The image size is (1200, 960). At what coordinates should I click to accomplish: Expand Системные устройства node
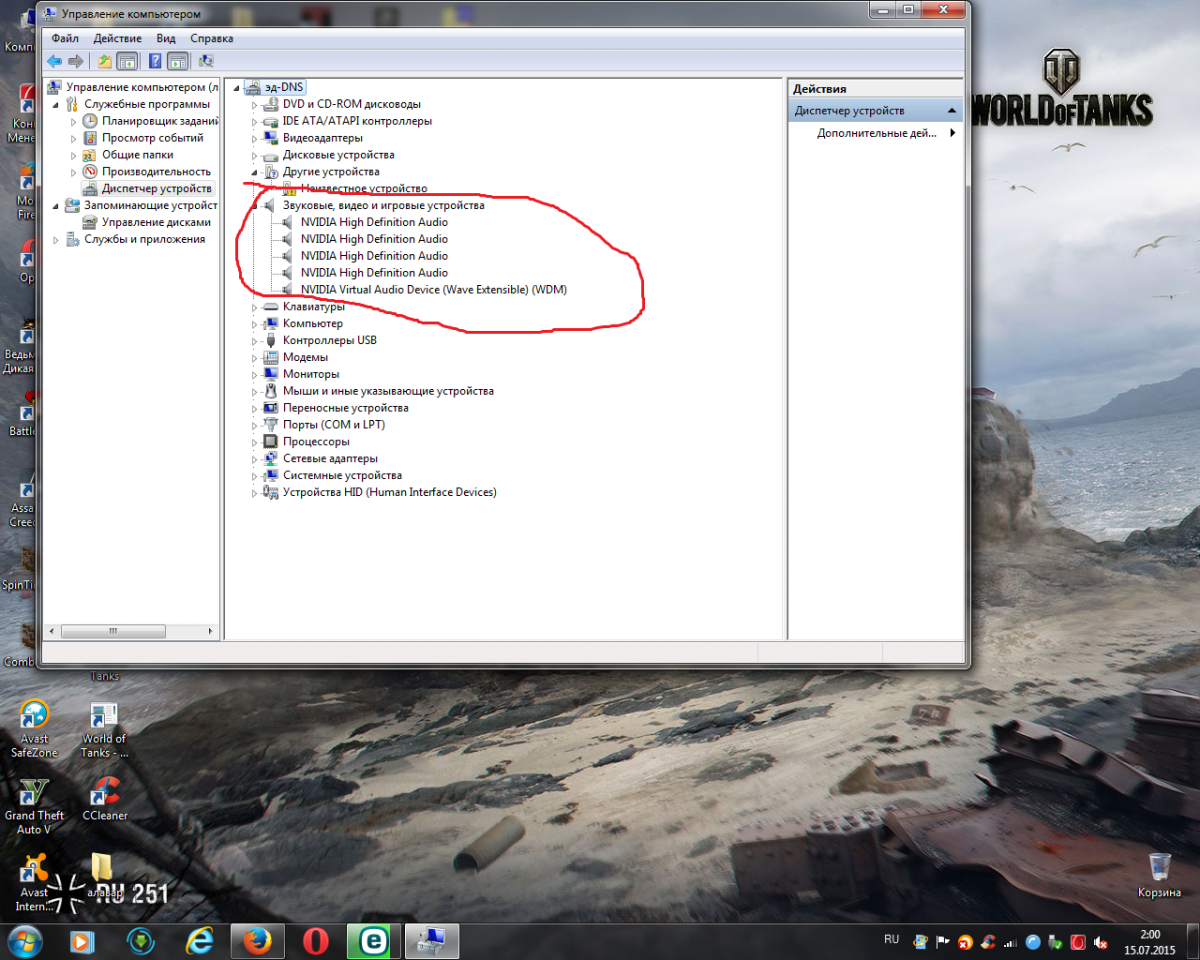[254, 476]
